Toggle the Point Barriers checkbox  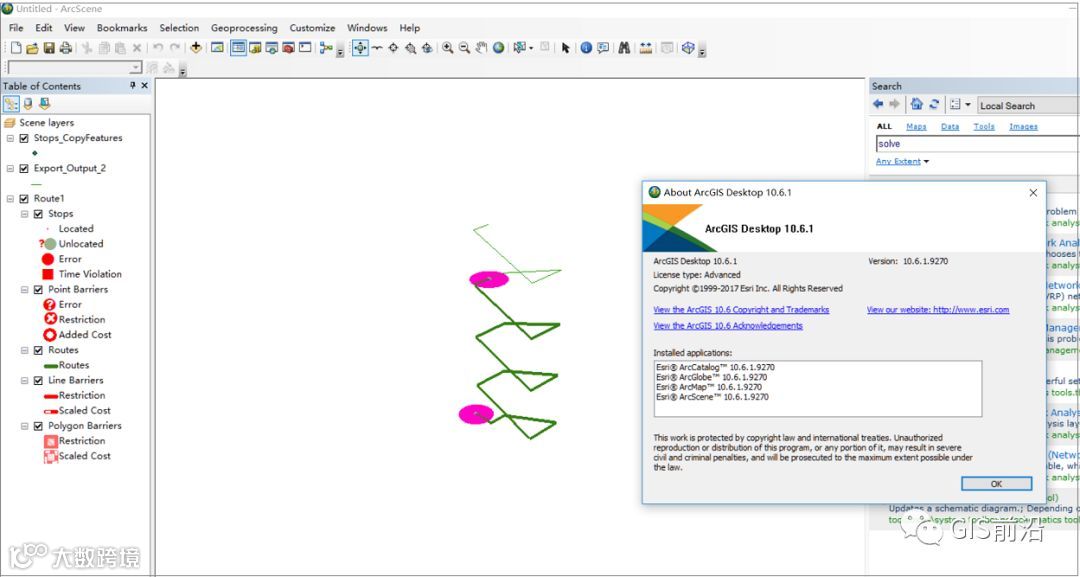(39, 289)
